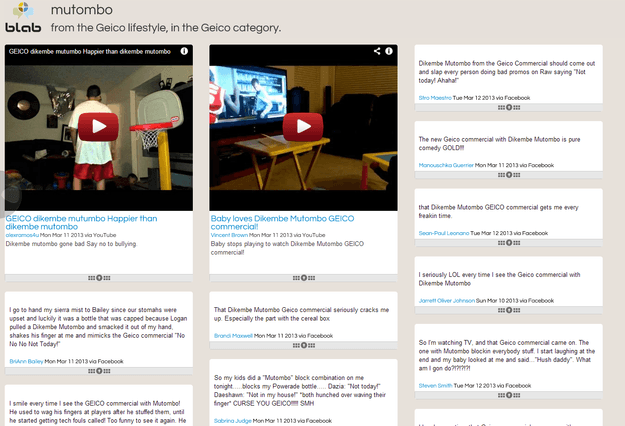
Task: Open info icon on Happier than video
Action: coord(184,51)
